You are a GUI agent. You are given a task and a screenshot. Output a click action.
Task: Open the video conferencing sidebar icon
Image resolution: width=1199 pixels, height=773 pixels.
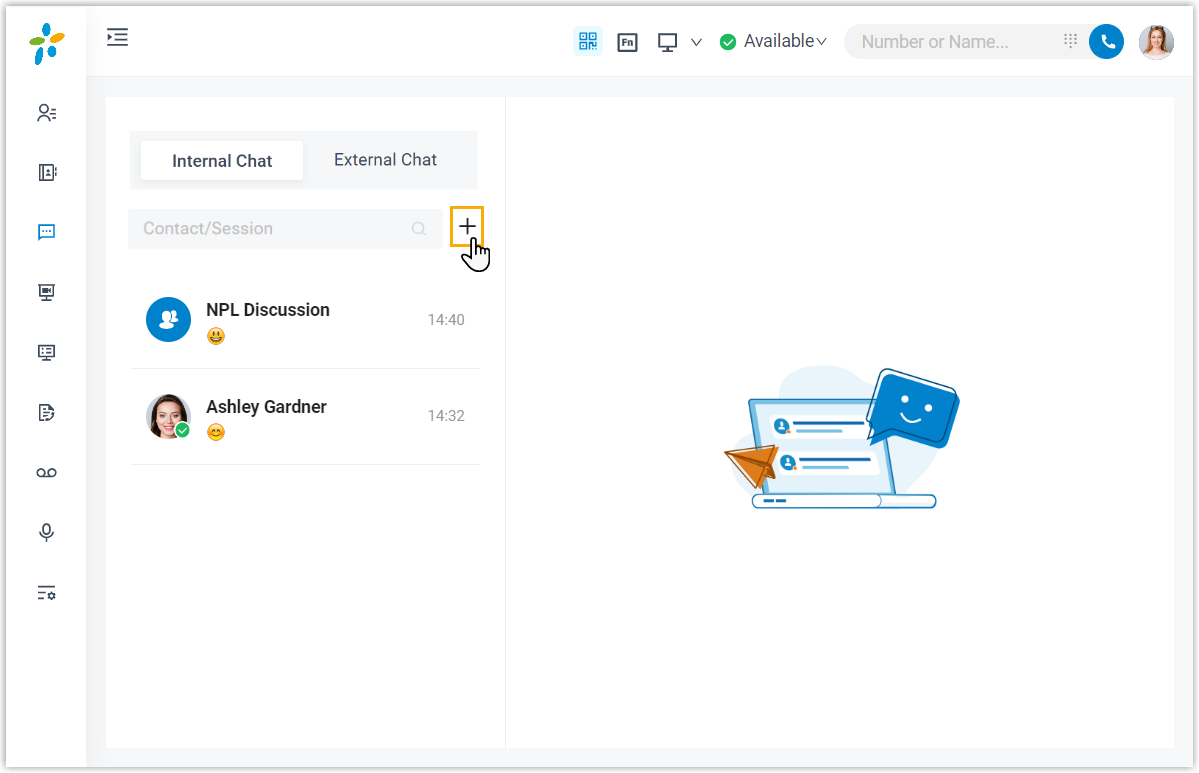(x=46, y=293)
